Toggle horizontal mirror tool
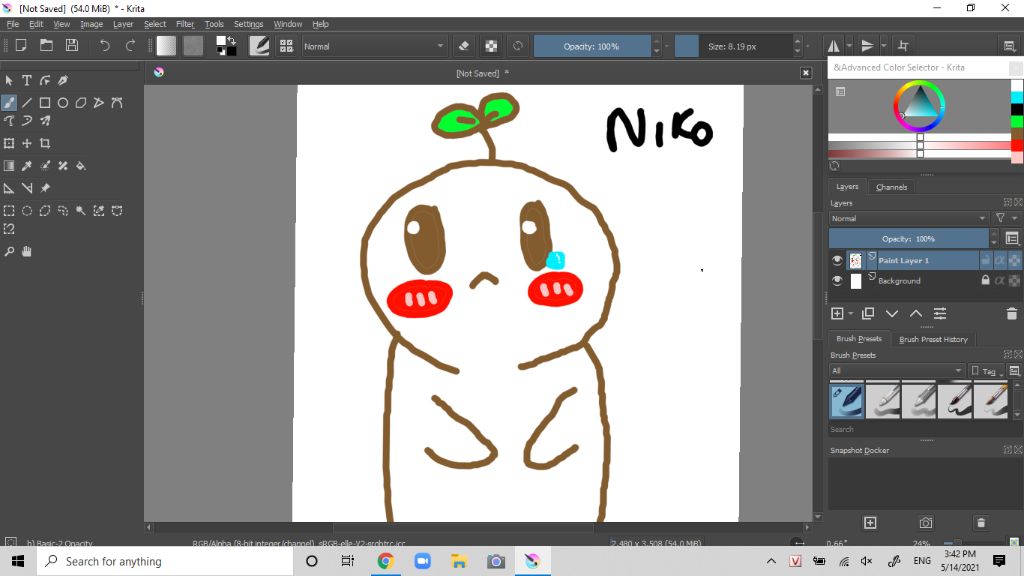Image resolution: width=1024 pixels, height=576 pixels. pyautogui.click(x=834, y=46)
